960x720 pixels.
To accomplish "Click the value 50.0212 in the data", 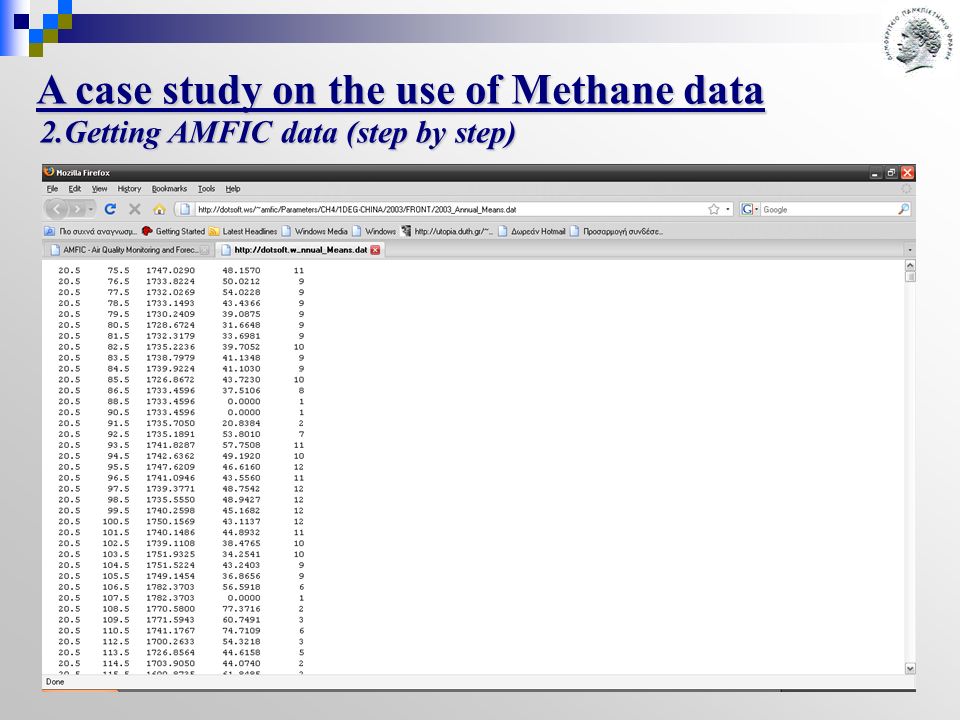I will click(241, 281).
